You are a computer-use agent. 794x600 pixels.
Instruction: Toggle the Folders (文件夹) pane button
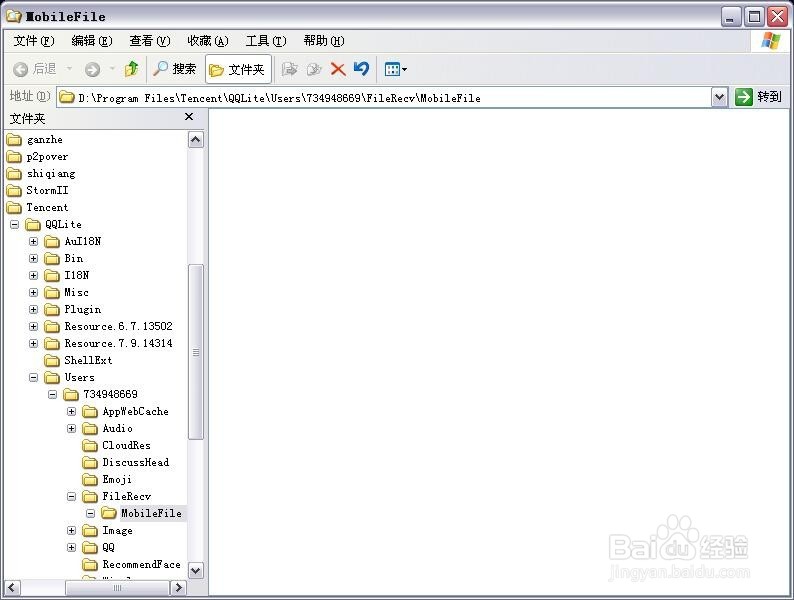point(238,69)
